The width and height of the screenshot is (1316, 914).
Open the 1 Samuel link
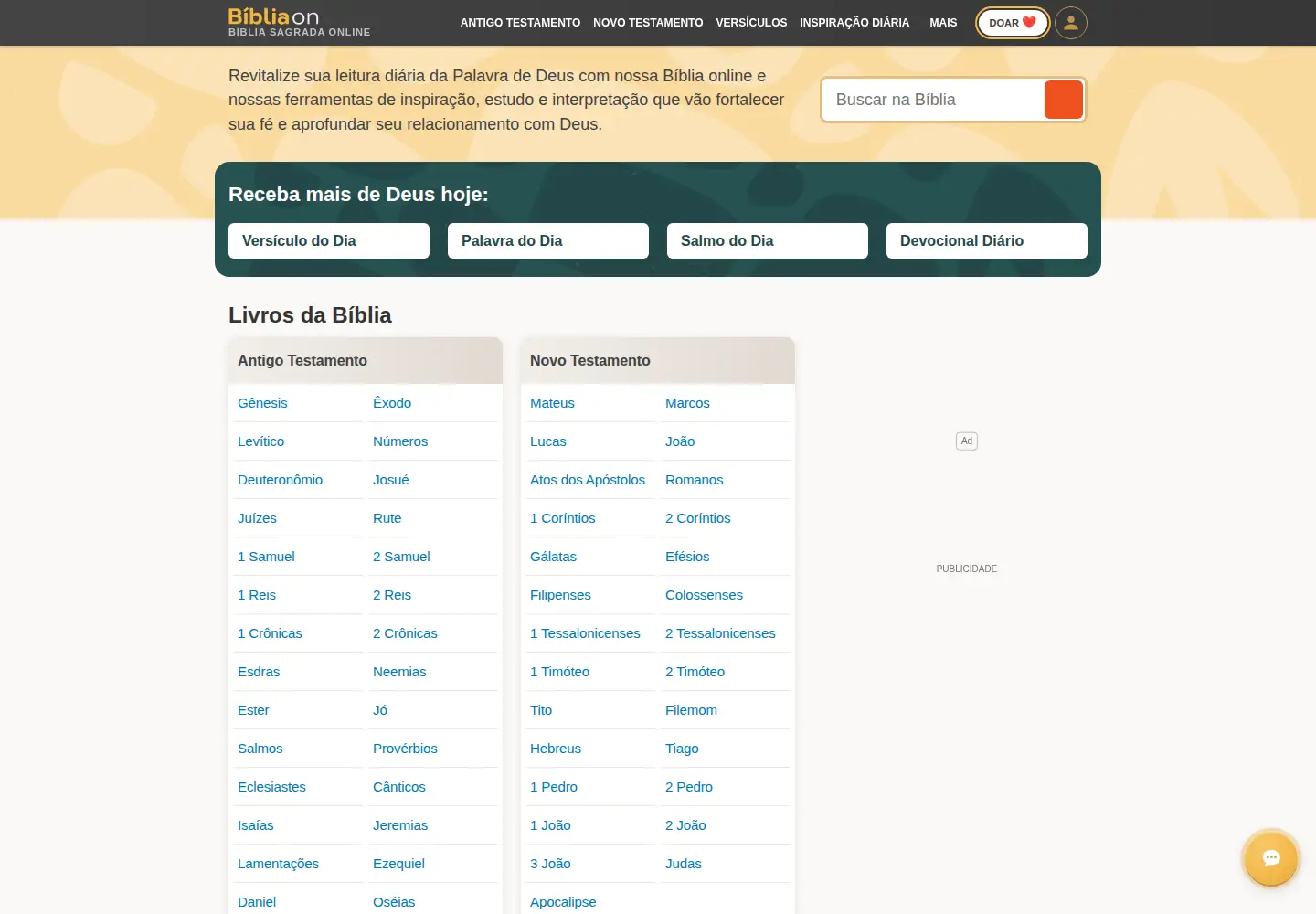(x=266, y=557)
